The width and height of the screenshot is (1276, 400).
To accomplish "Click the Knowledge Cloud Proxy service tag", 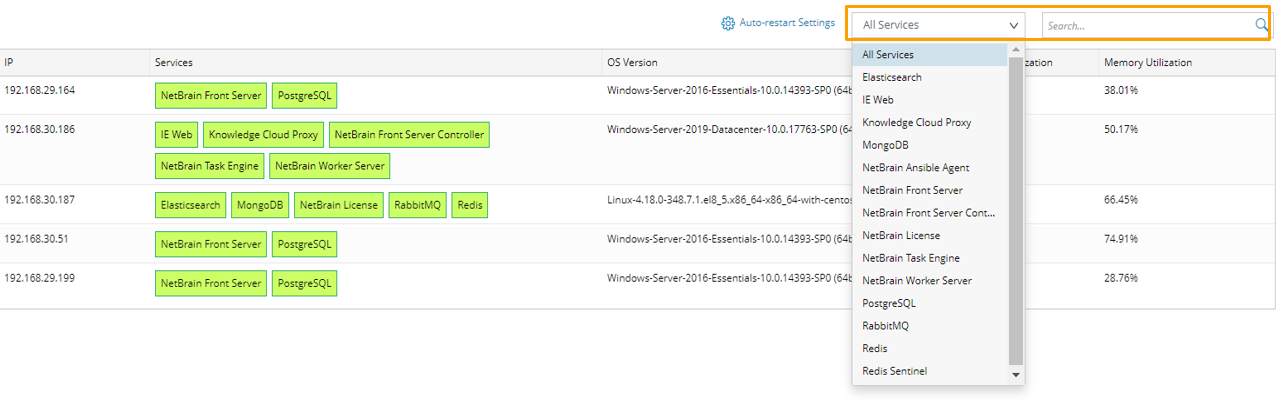I will click(x=264, y=135).
